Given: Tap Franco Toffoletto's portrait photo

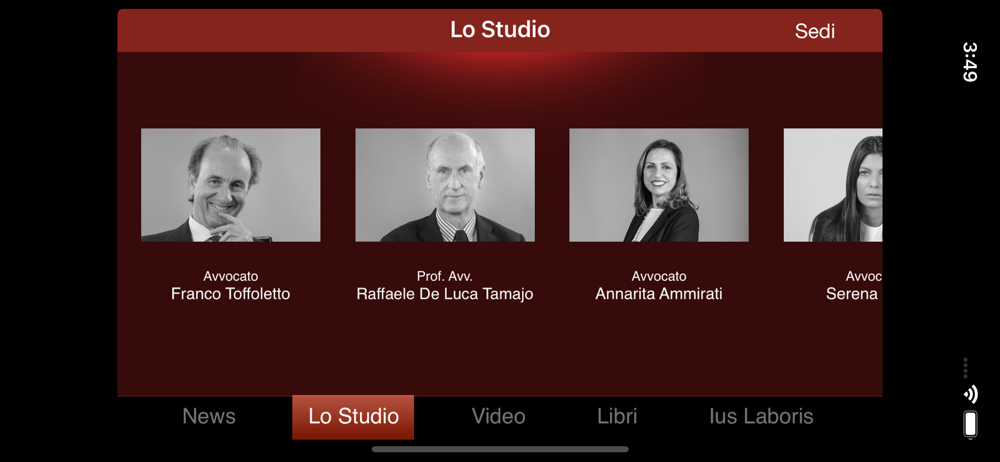Looking at the screenshot, I should (231, 185).
